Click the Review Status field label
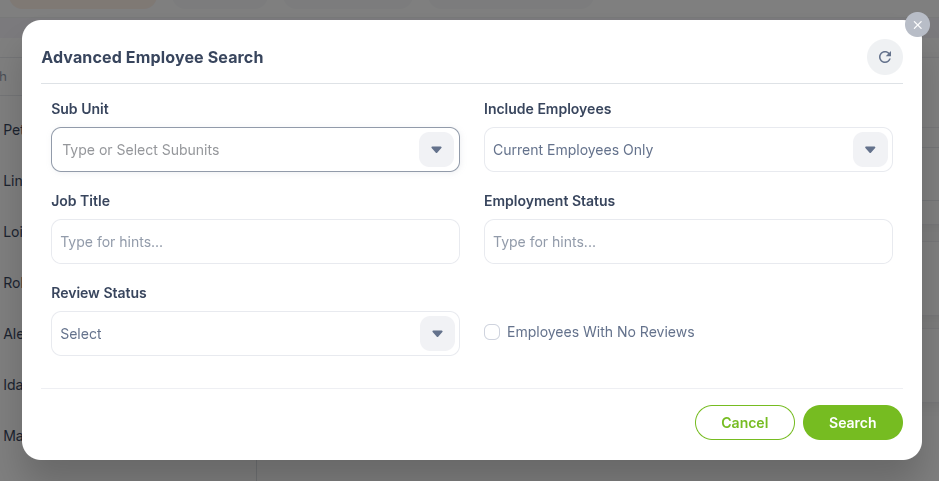 [x=99, y=293]
